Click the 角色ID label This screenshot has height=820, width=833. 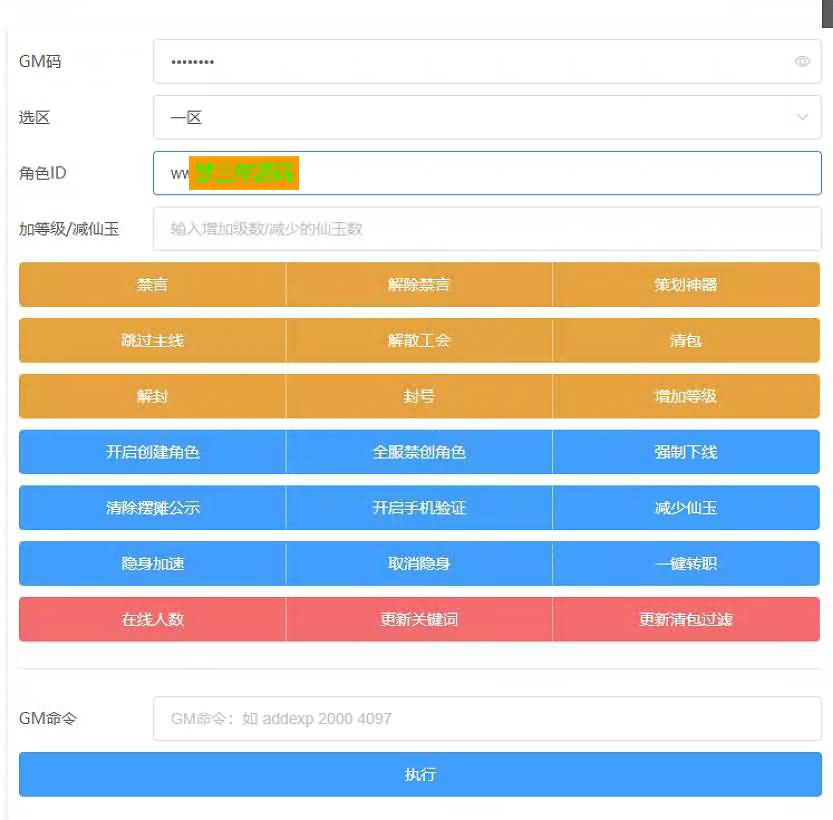coord(42,173)
